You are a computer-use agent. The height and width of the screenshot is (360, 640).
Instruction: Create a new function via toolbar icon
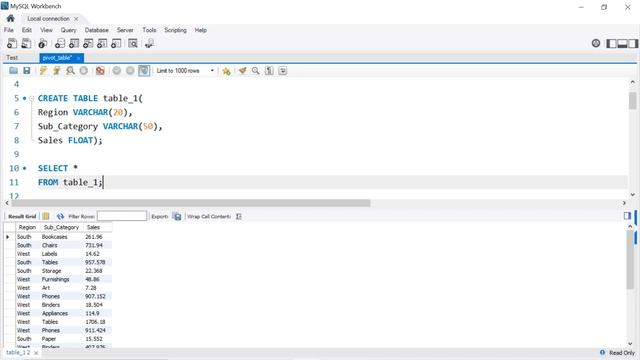tap(116, 43)
